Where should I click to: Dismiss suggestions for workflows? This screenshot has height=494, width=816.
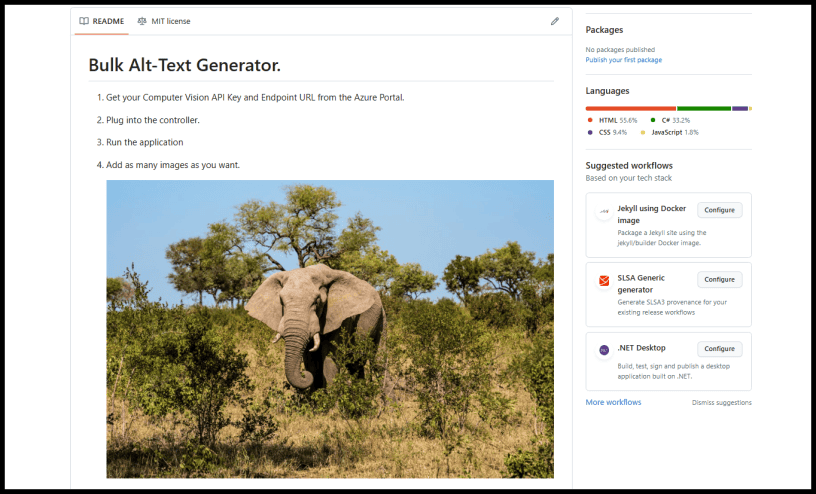click(721, 403)
